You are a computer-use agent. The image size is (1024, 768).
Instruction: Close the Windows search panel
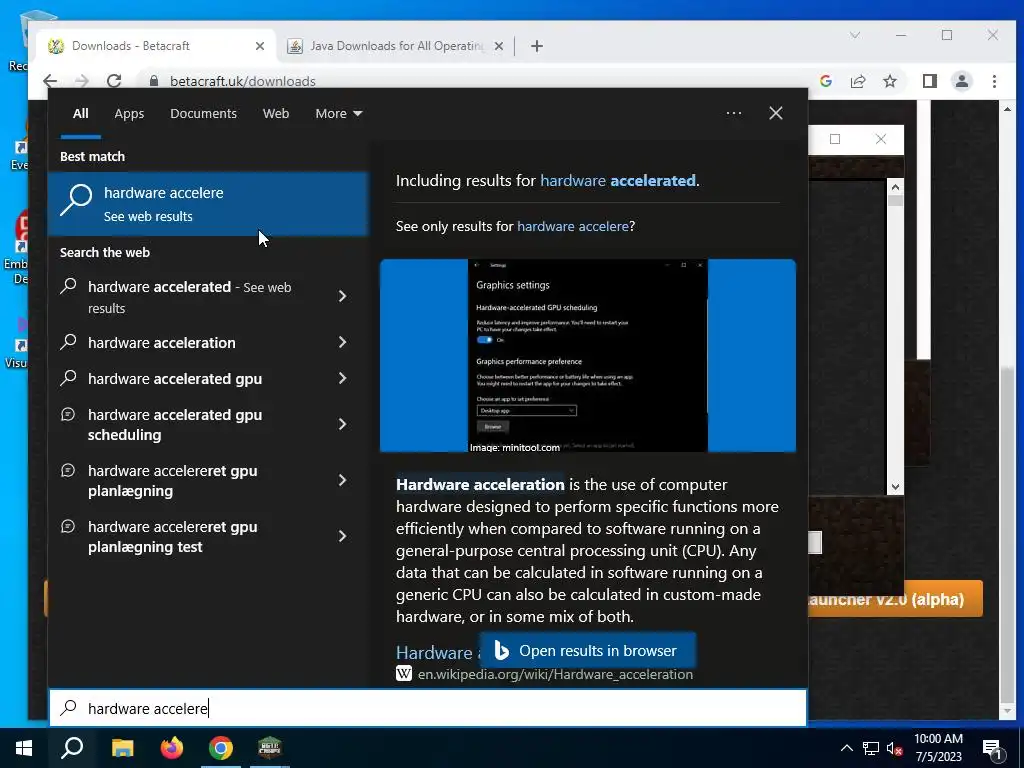[776, 113]
